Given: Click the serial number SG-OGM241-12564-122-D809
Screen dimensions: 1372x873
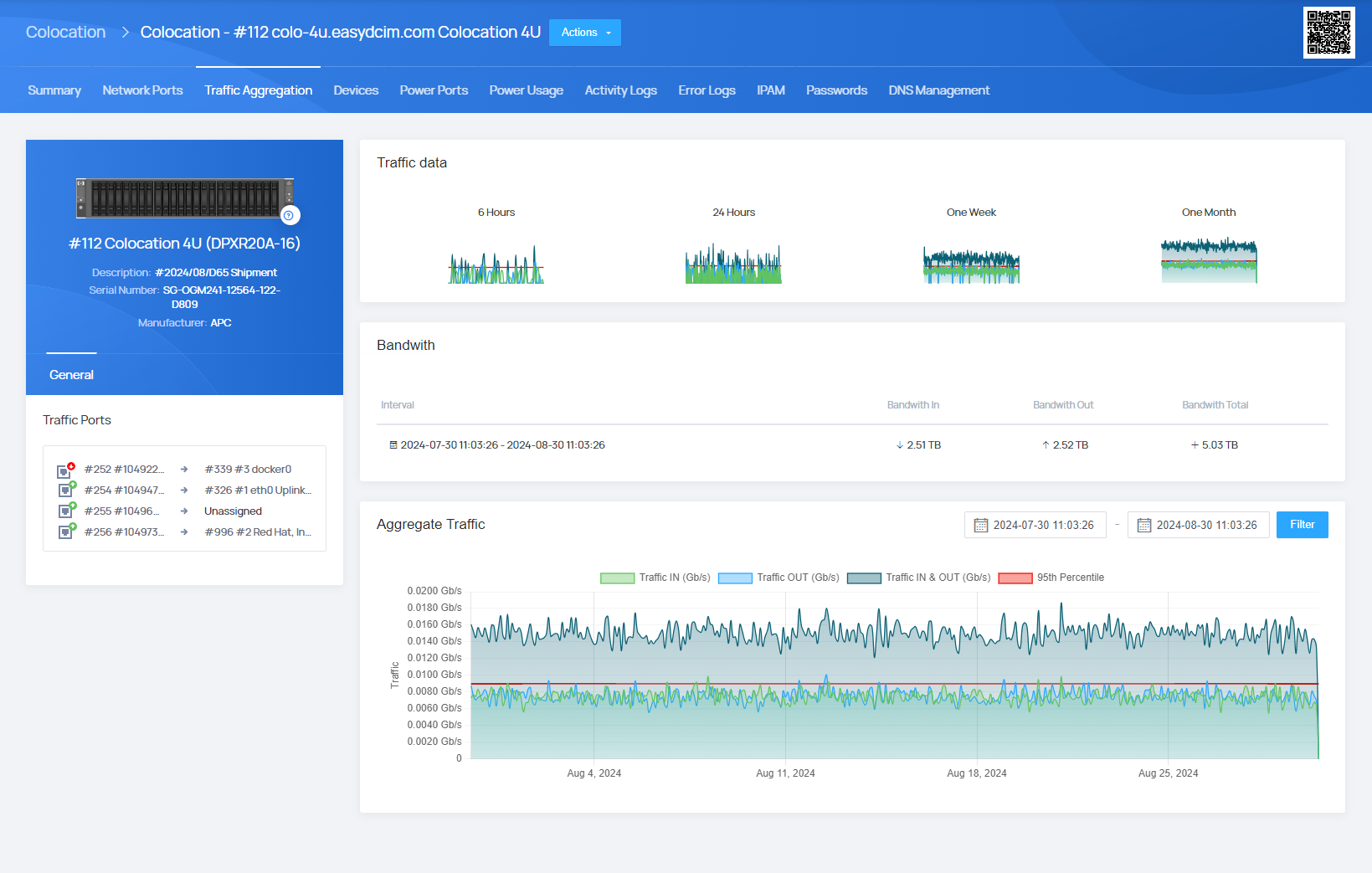Looking at the screenshot, I should pos(221,297).
